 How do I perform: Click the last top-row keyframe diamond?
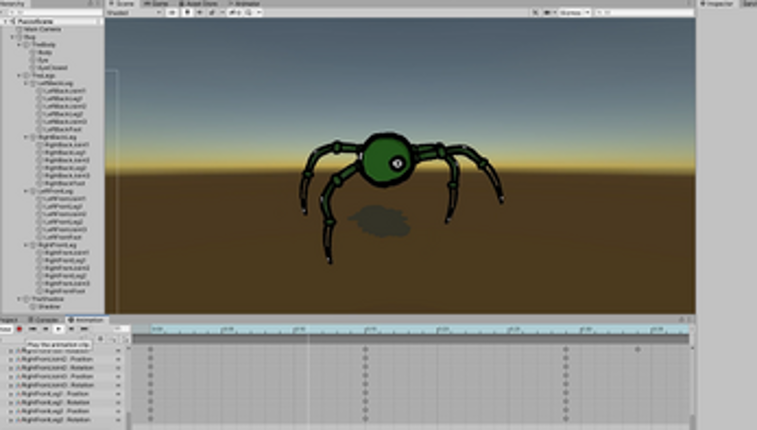638,349
